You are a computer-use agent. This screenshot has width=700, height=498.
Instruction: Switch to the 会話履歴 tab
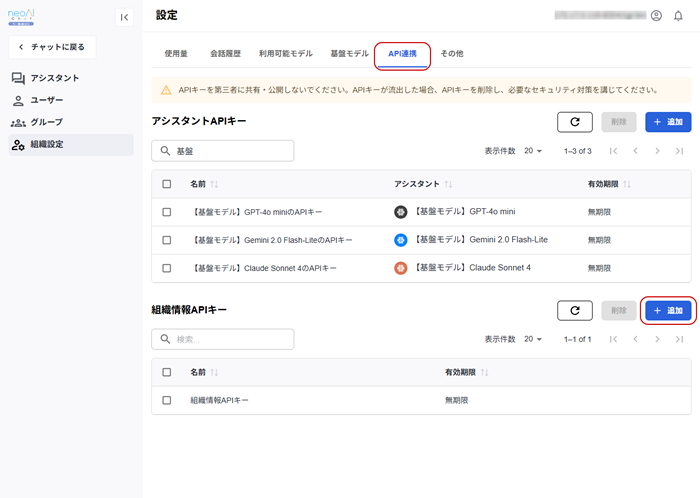tap(225, 54)
